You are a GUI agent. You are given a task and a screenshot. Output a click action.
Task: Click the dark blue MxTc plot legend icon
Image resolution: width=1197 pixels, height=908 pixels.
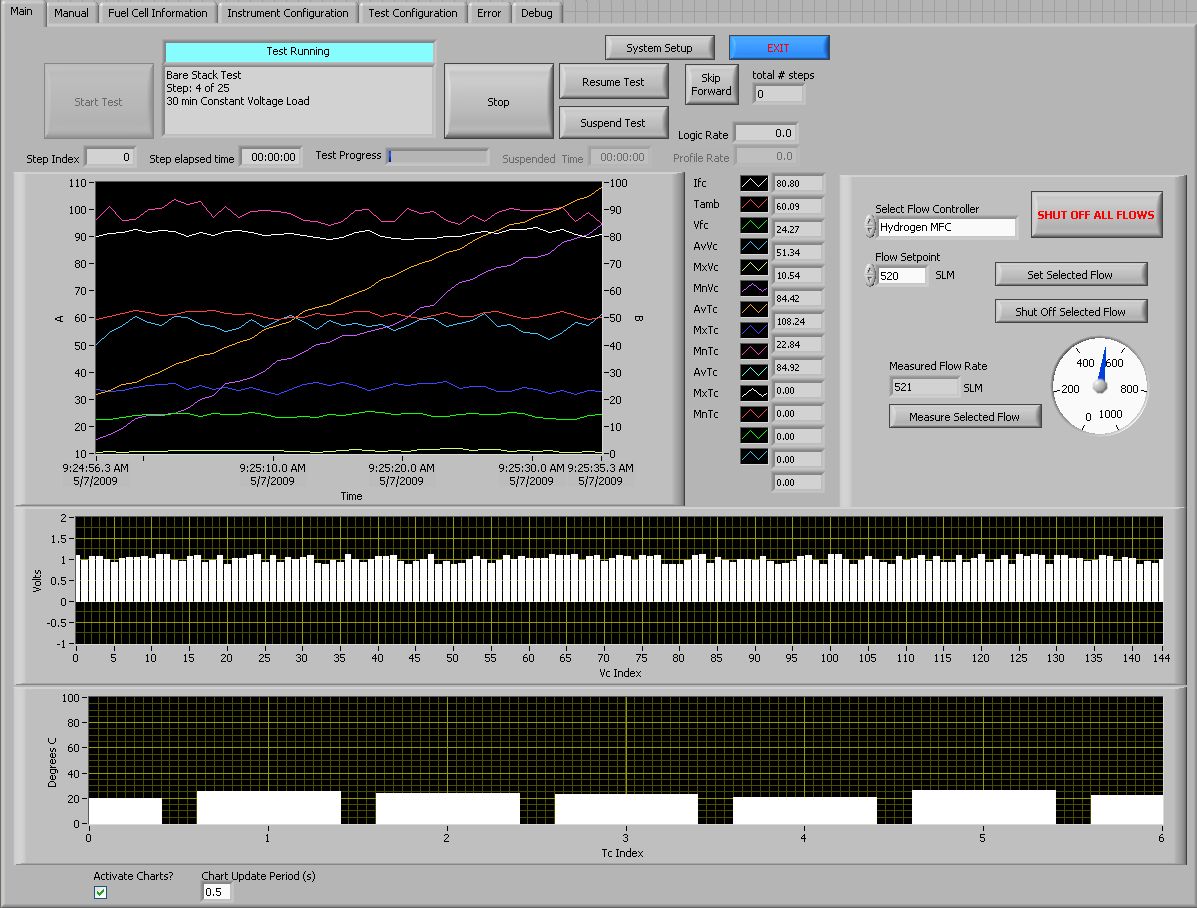coord(753,330)
